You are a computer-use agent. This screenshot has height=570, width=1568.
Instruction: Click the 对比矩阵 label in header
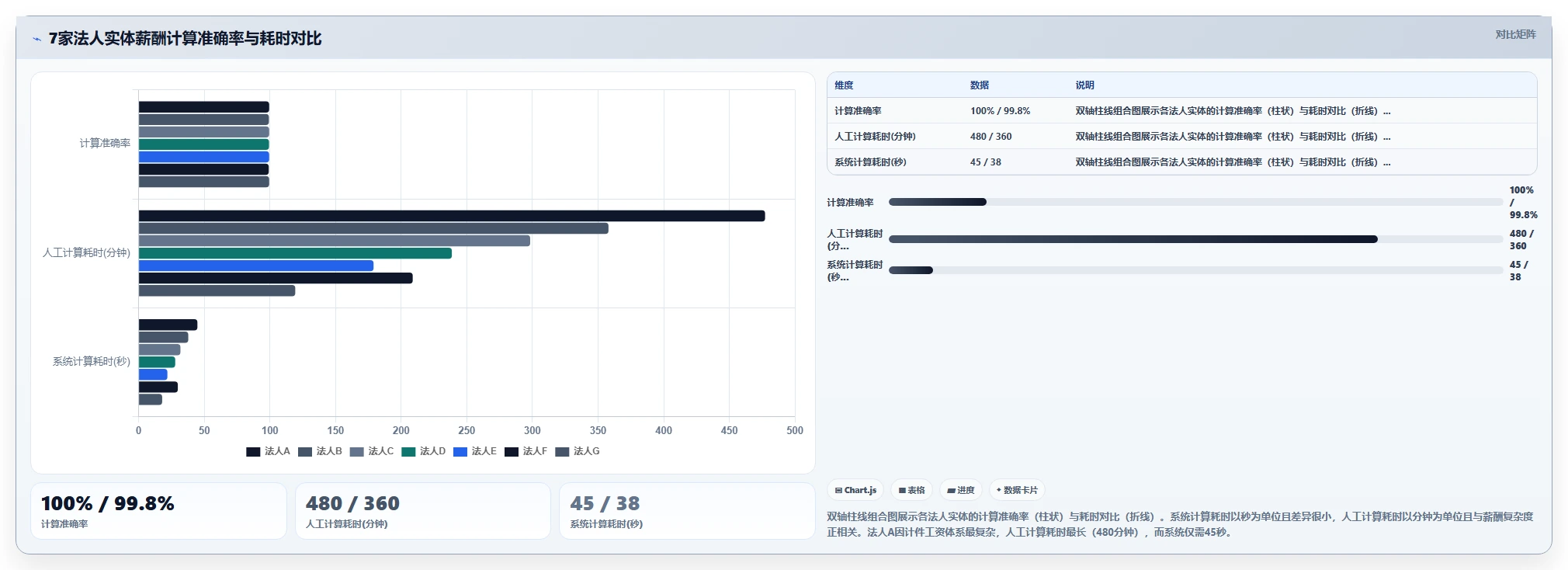1515,34
